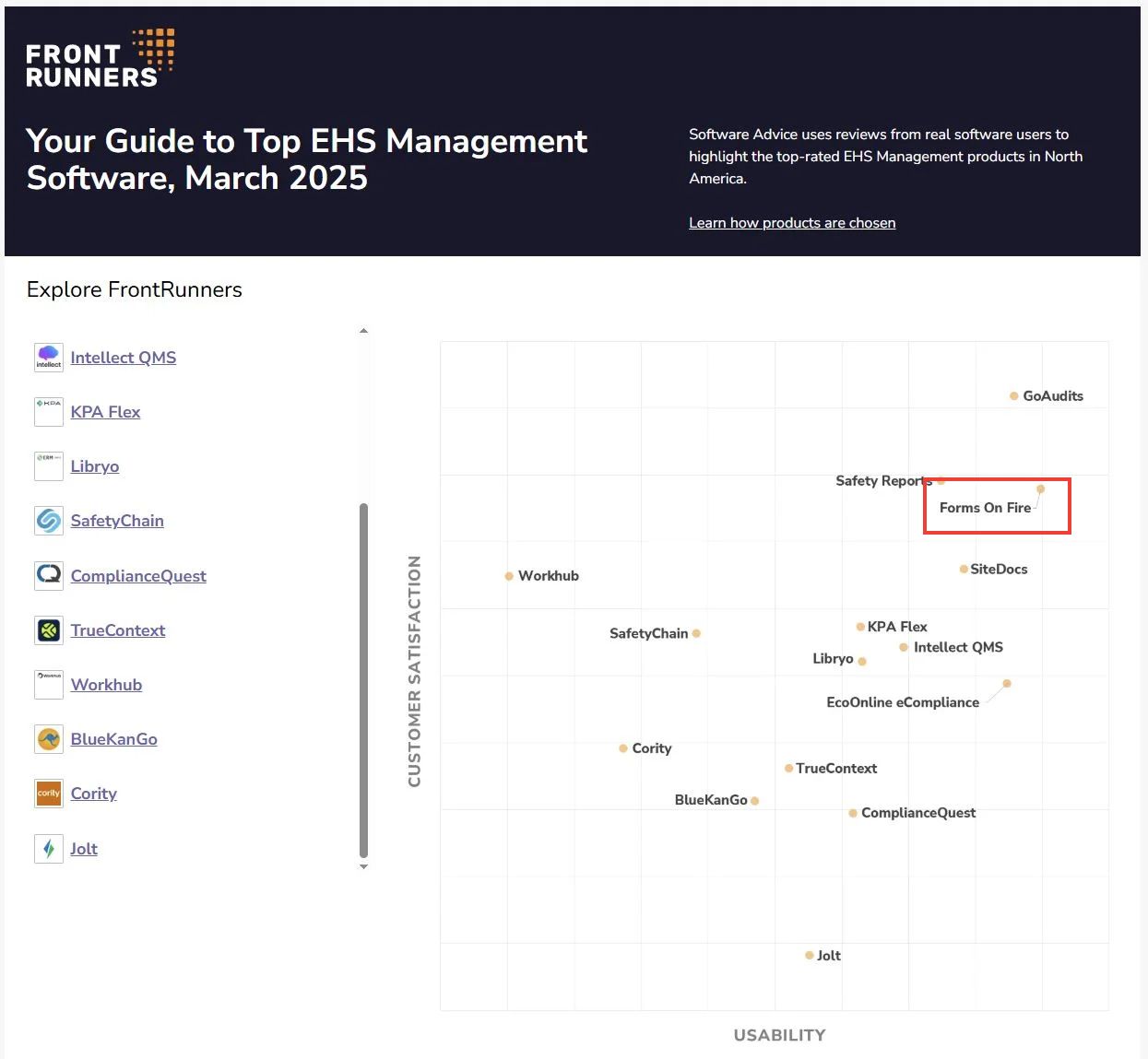This screenshot has width=1148, height=1059.
Task: Click the product list scroll down arrow
Action: click(x=363, y=866)
